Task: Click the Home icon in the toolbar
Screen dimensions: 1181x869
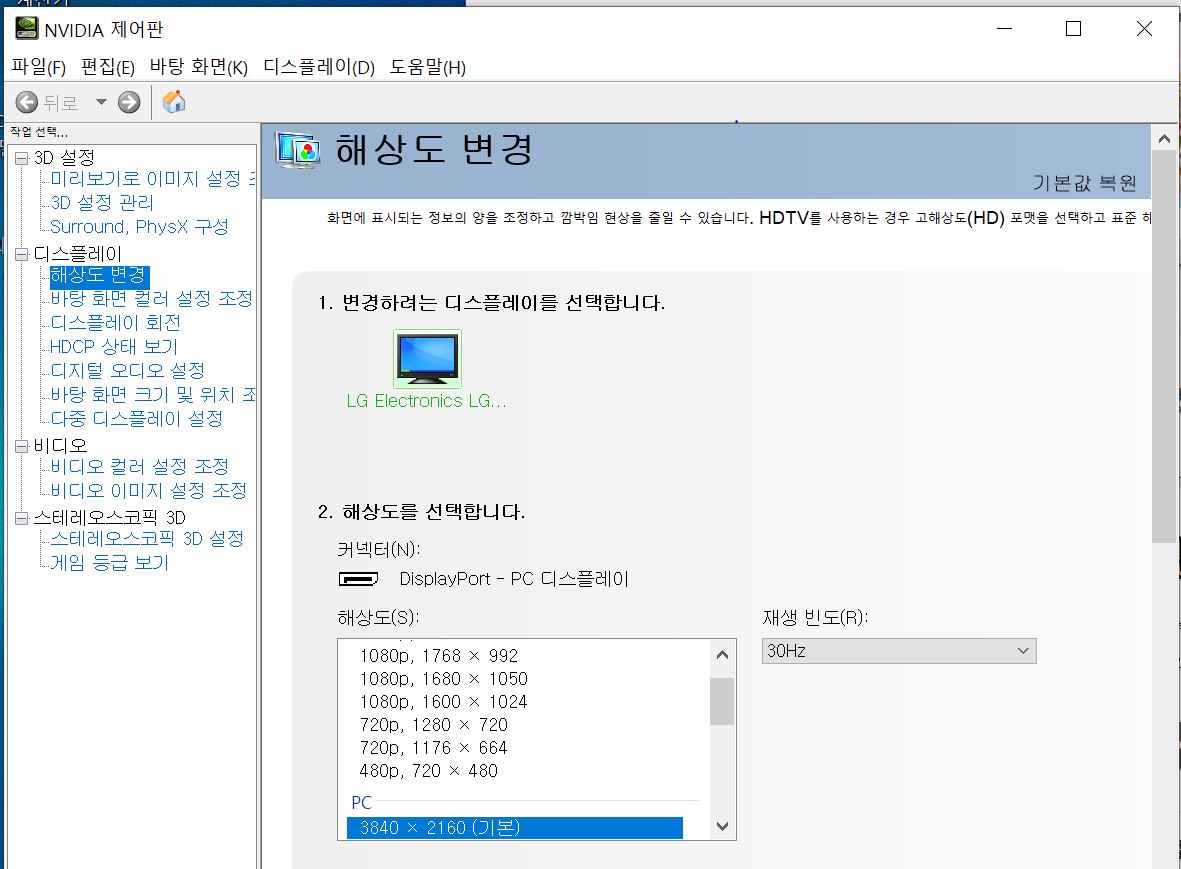Action: (174, 102)
